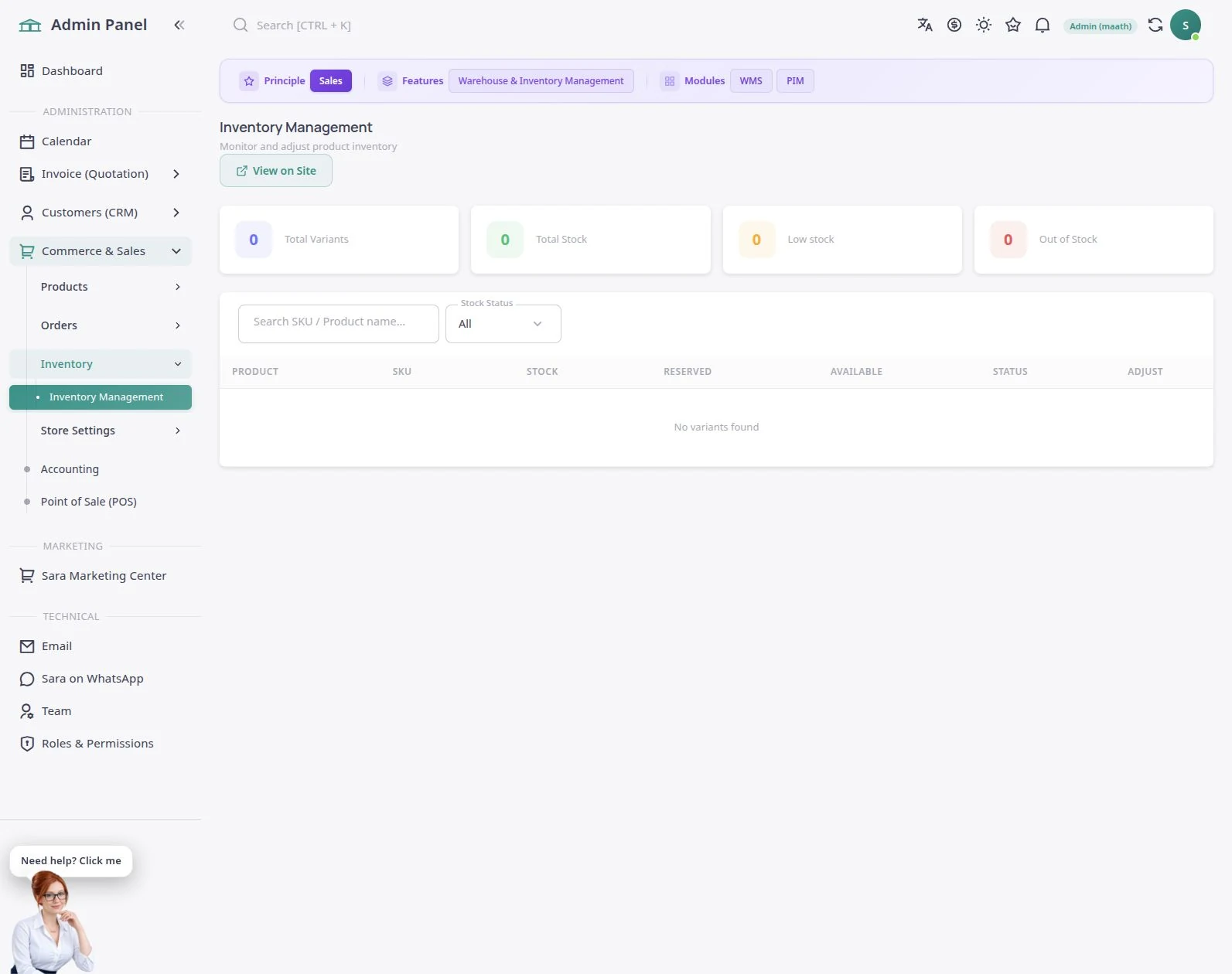Click the Low stock stat card

click(x=842, y=240)
